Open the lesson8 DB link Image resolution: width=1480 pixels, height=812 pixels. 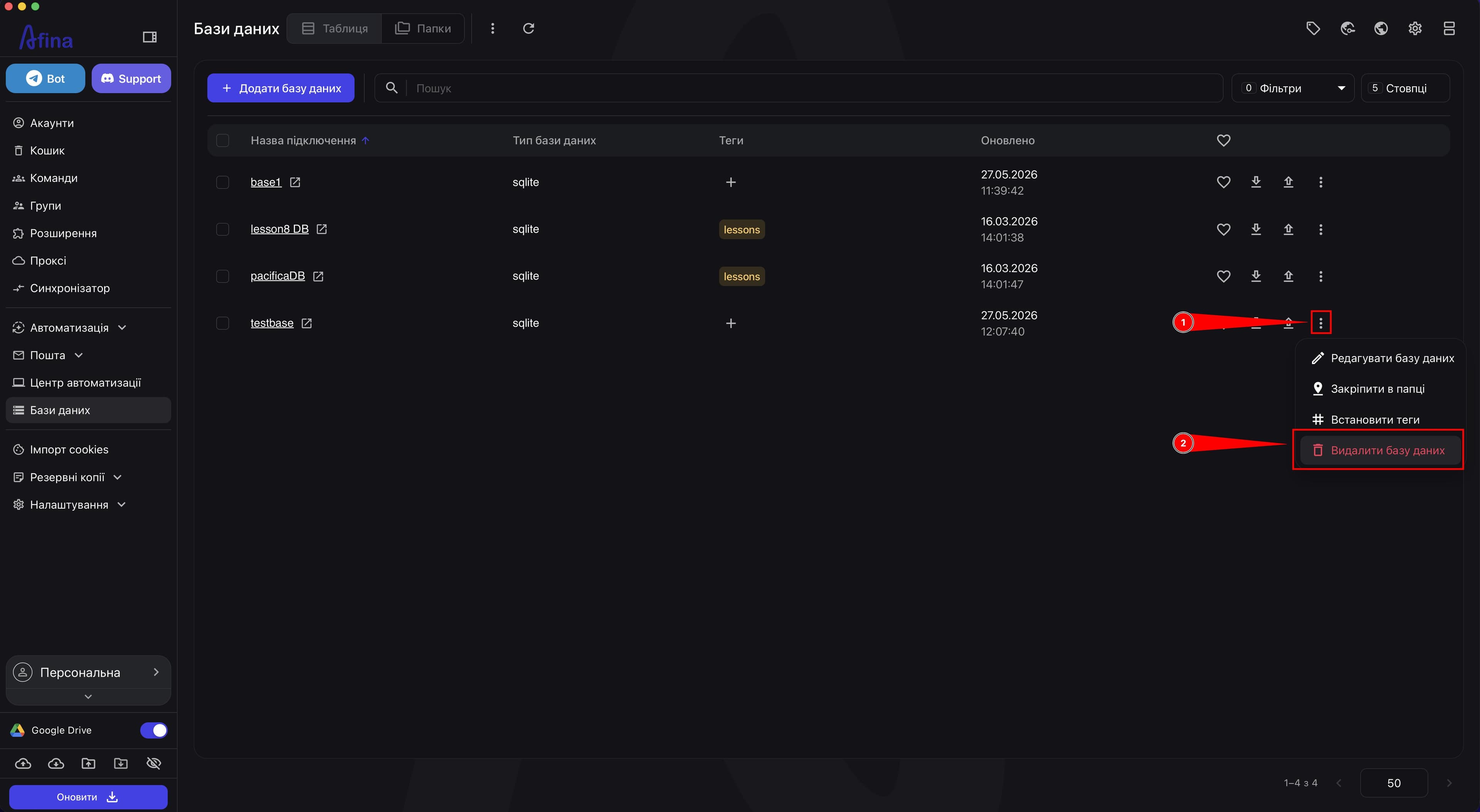pos(279,229)
